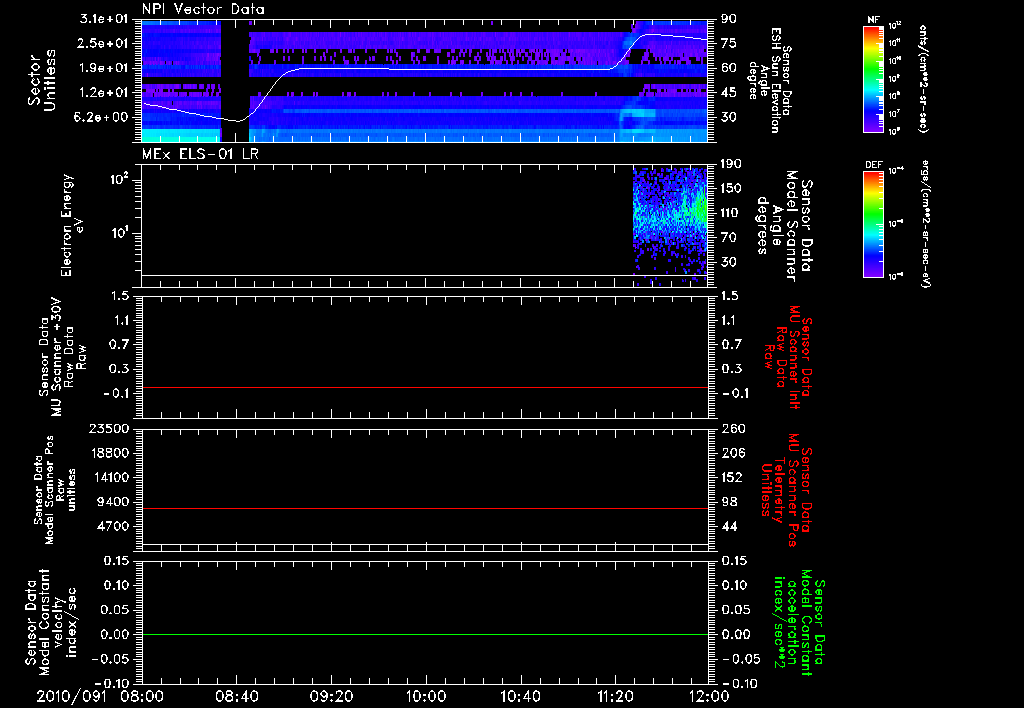Click the '90' sun elevation tick
This screenshot has width=1024, height=708.
click(728, 19)
